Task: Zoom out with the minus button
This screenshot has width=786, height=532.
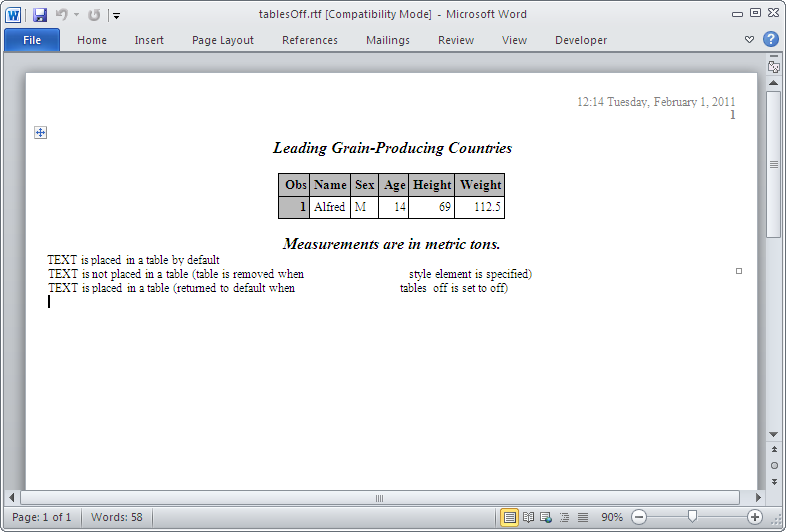Action: coord(639,517)
